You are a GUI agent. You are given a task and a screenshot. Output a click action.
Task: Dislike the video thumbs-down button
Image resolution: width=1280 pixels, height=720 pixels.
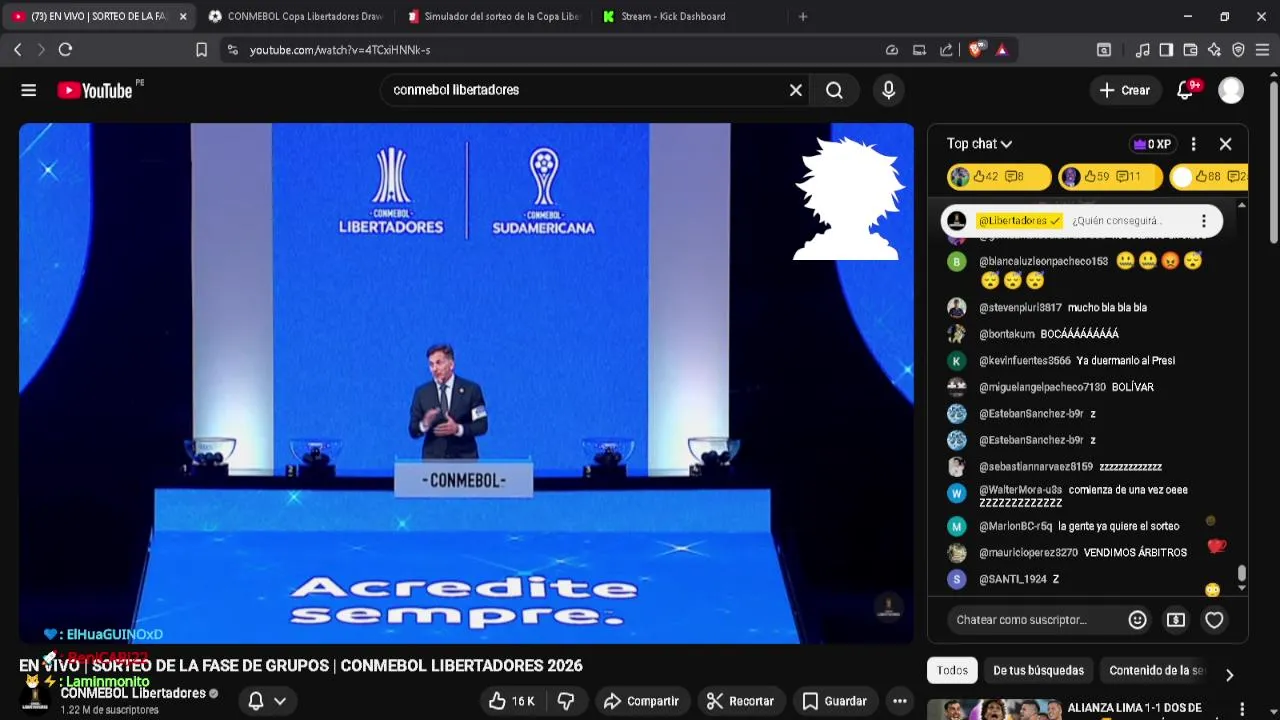point(566,701)
